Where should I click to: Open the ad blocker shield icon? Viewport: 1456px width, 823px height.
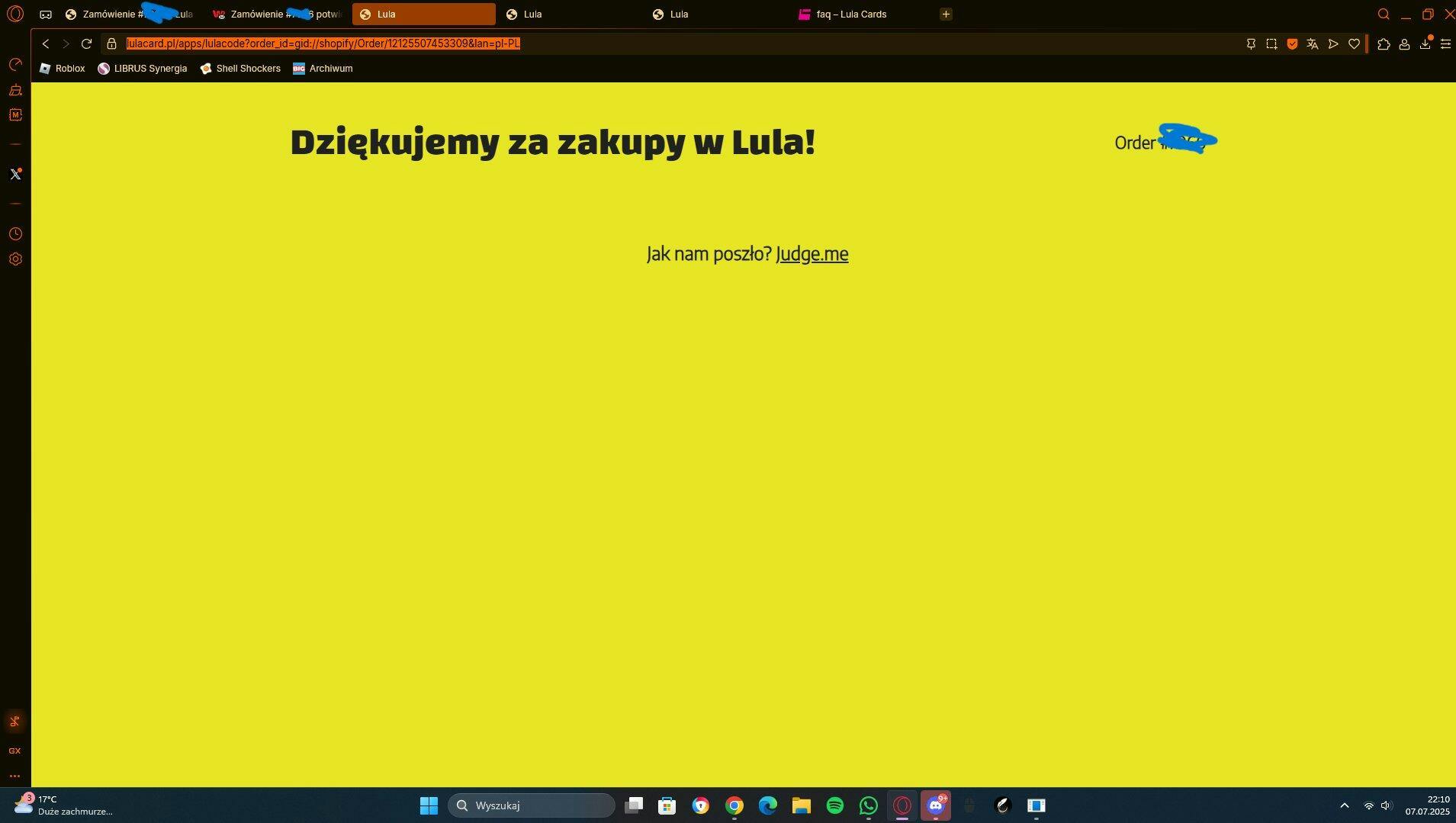pyautogui.click(x=1292, y=44)
